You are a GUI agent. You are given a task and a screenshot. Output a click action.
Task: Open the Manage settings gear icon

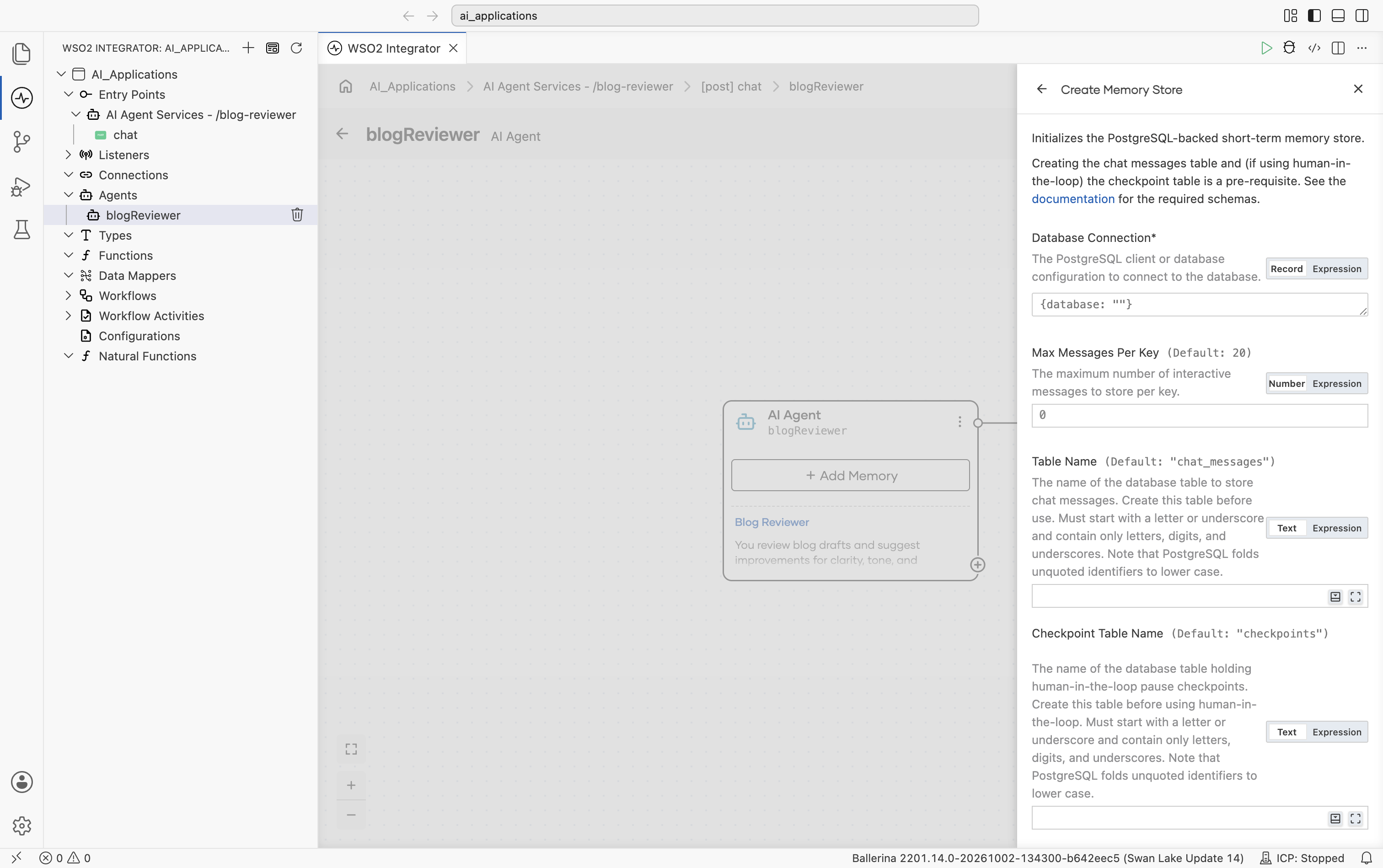click(22, 825)
